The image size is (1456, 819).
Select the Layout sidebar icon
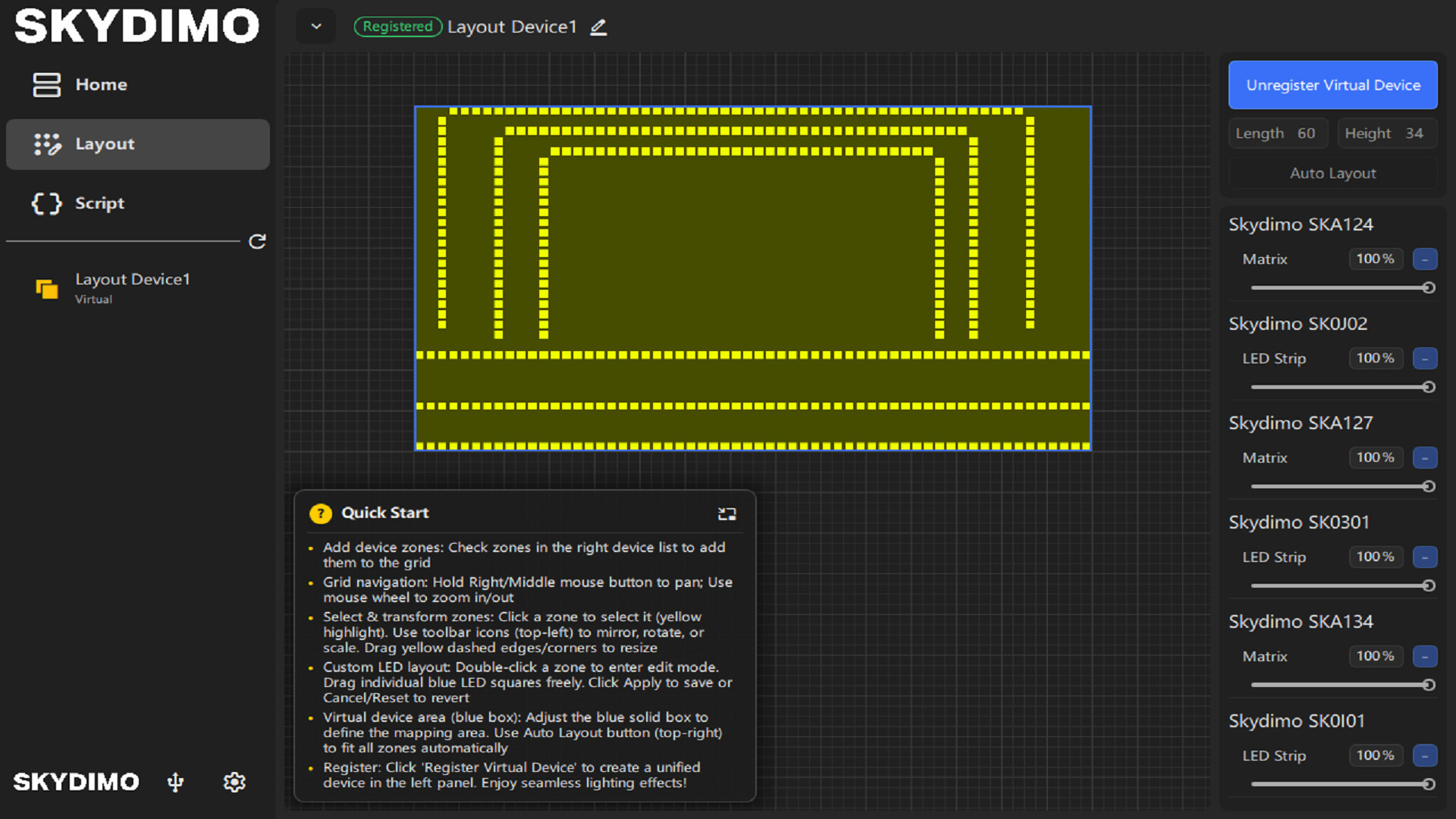(48, 144)
